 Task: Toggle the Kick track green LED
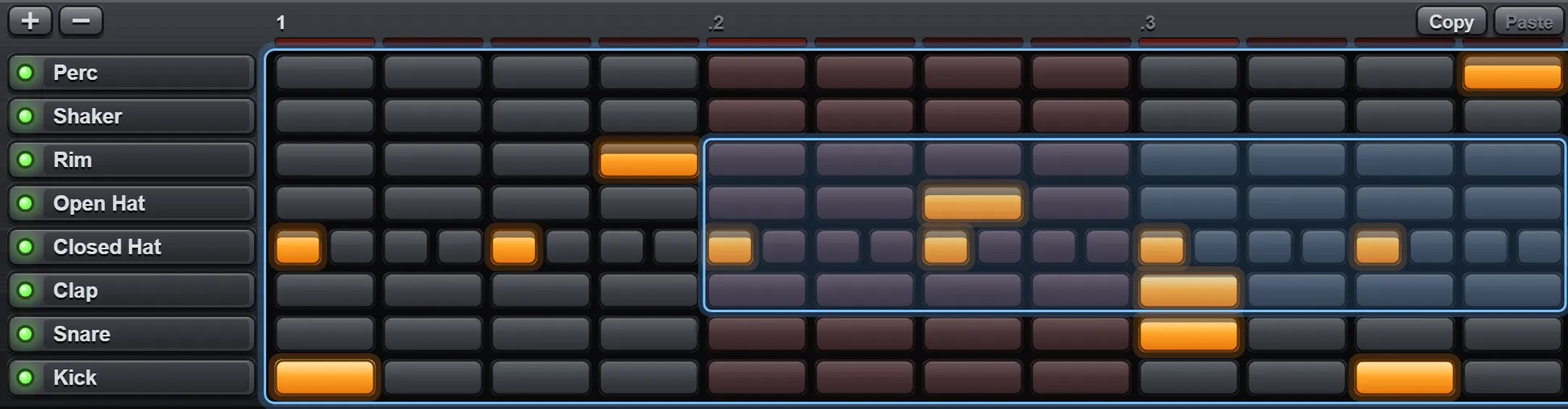pyautogui.click(x=25, y=378)
